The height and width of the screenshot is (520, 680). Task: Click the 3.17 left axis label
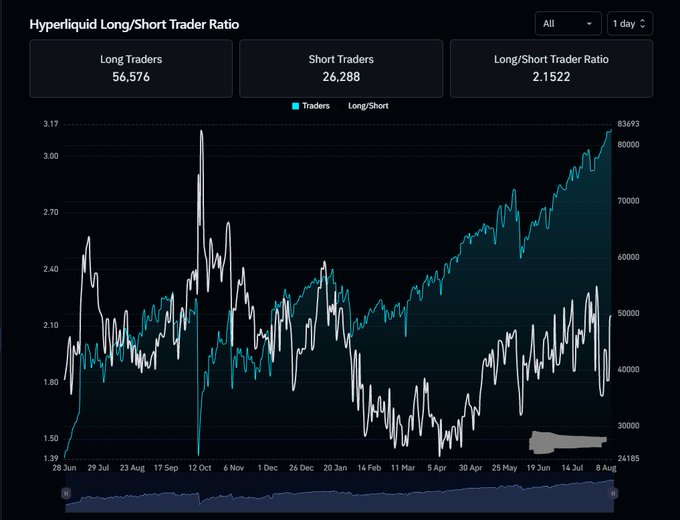point(51,124)
